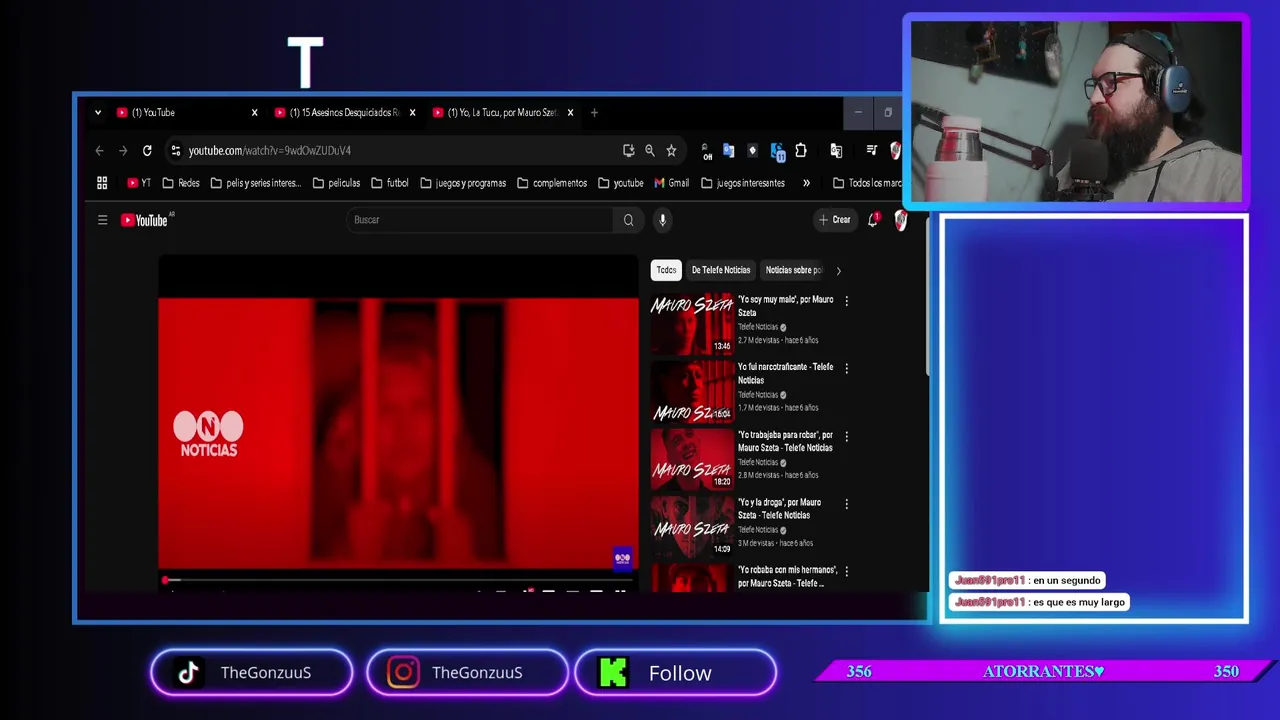Open the YT bookmark
Image resolution: width=1280 pixels, height=720 pixels.
click(139, 183)
